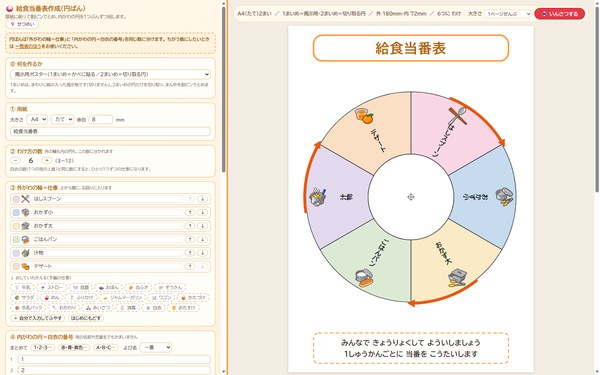The width and height of the screenshot is (600, 375).
Task: Add the ふりかけ spare job chip
Action: pyautogui.click(x=82, y=298)
